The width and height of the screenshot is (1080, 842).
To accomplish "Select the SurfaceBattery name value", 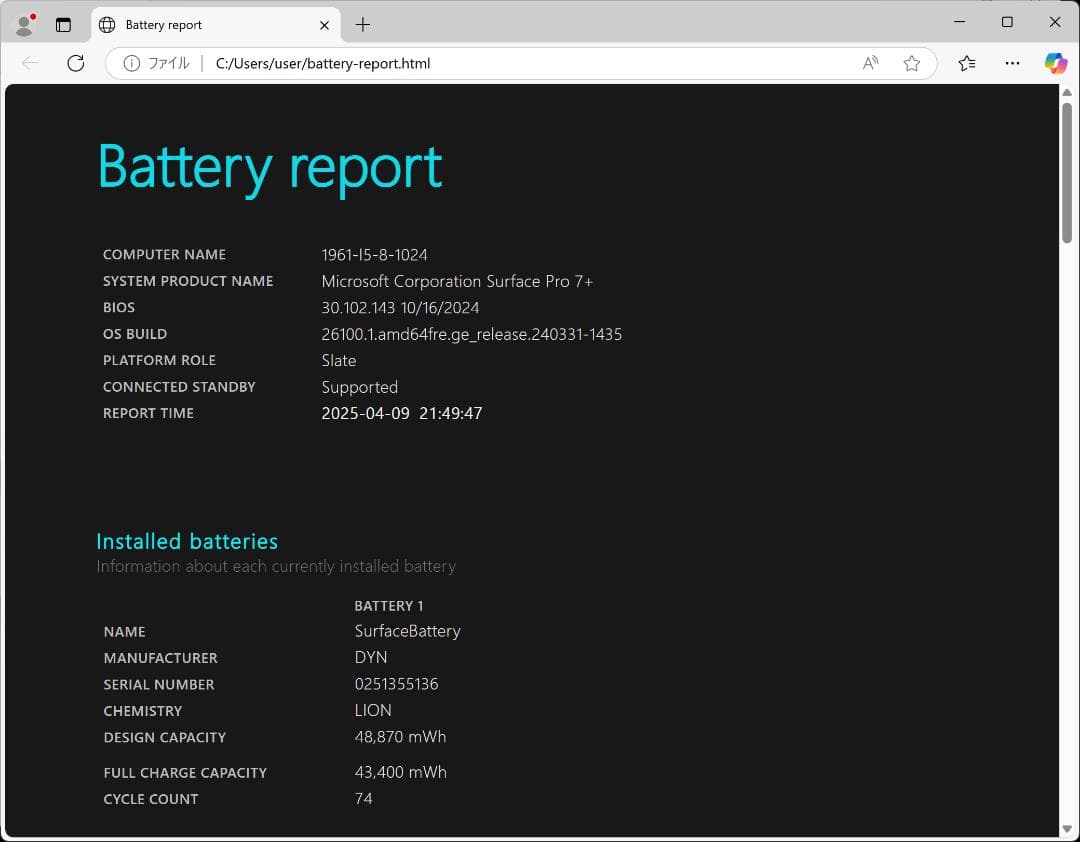I will point(407,631).
